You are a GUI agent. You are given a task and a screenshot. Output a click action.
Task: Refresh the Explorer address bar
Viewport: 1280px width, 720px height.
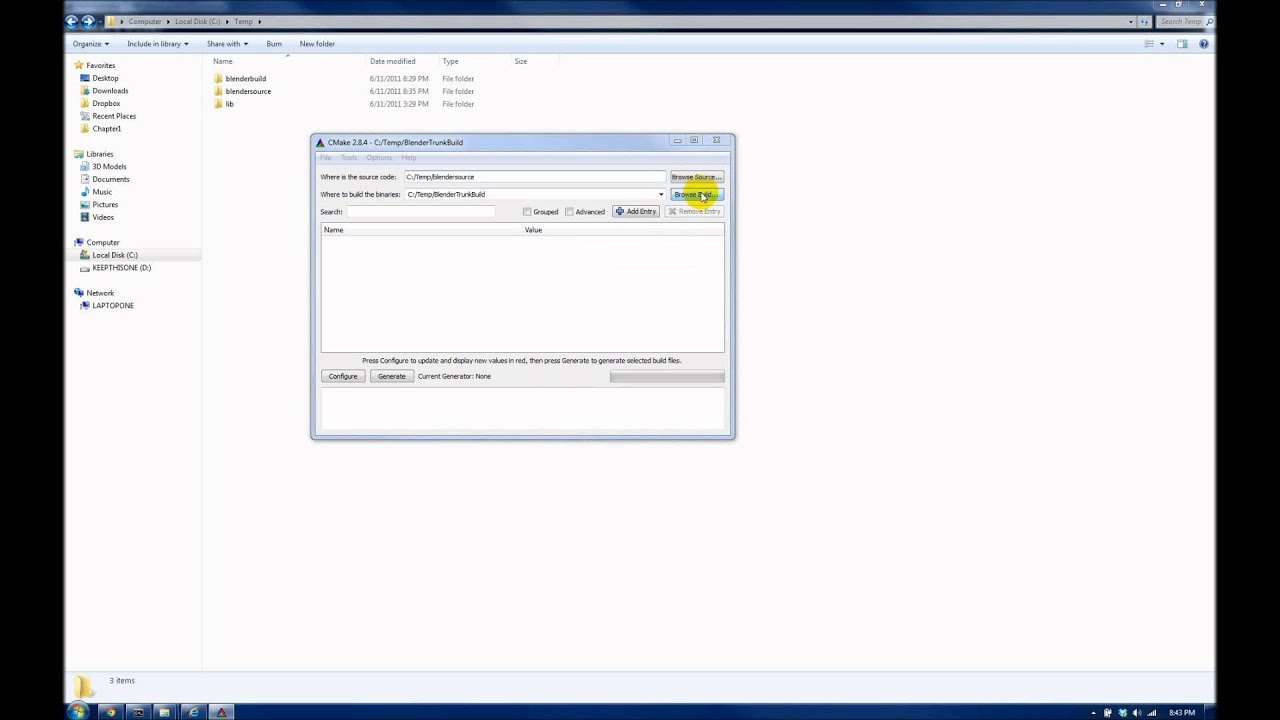pos(1144,21)
